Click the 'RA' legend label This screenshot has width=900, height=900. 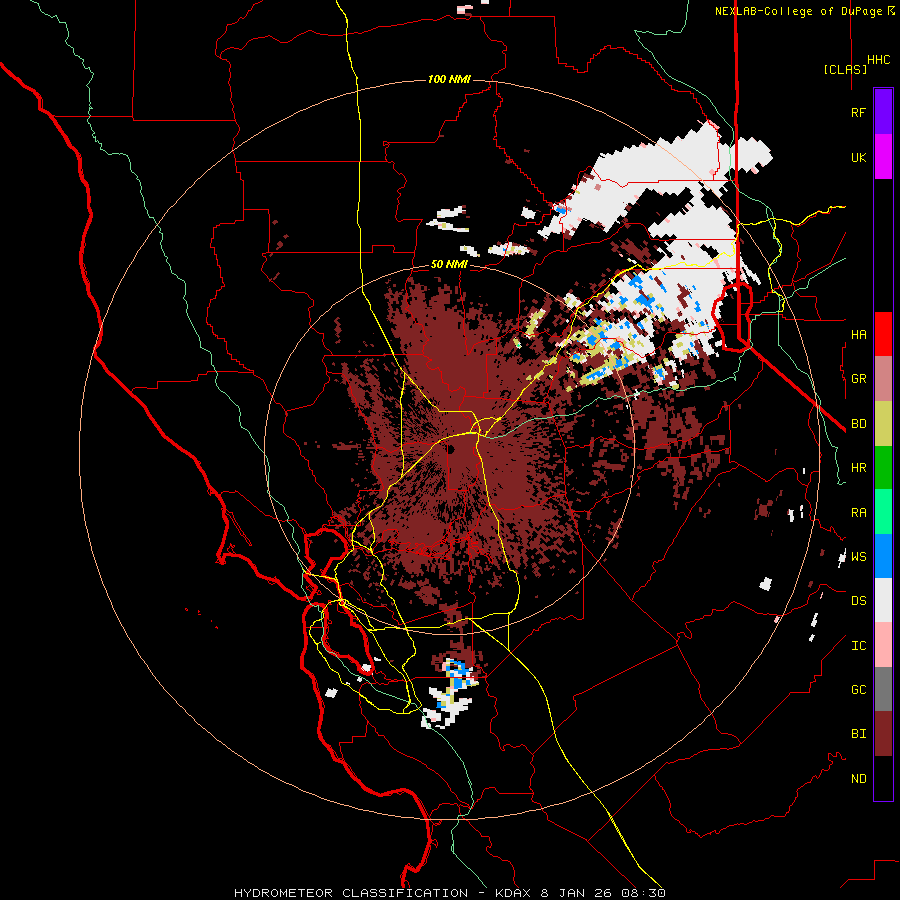[x=858, y=513]
